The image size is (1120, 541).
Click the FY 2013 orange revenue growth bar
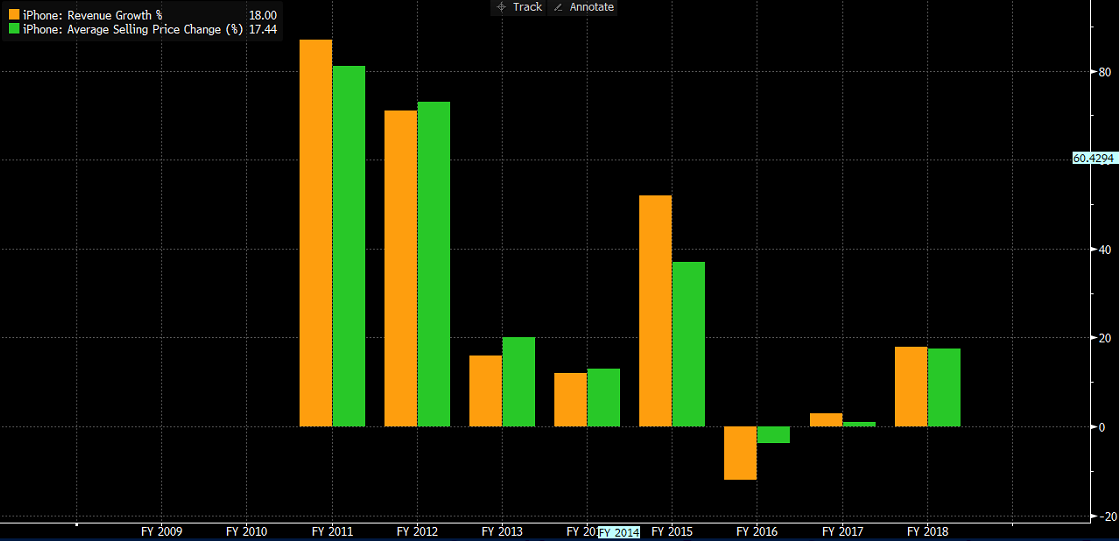486,391
